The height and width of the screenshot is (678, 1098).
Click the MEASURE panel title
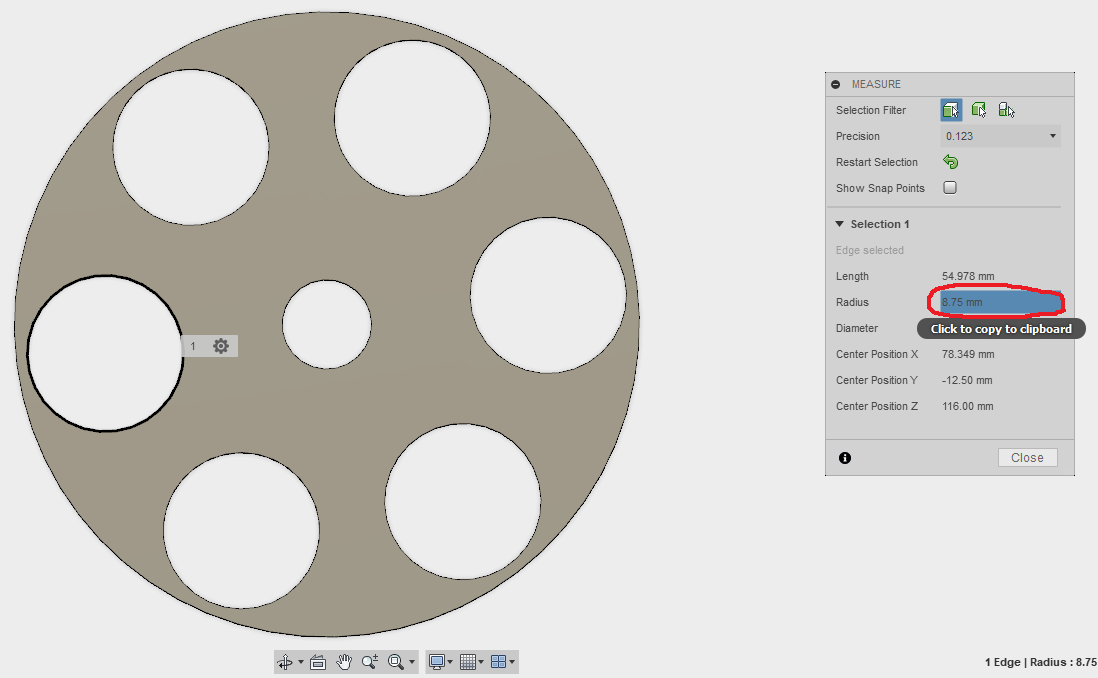click(x=876, y=84)
